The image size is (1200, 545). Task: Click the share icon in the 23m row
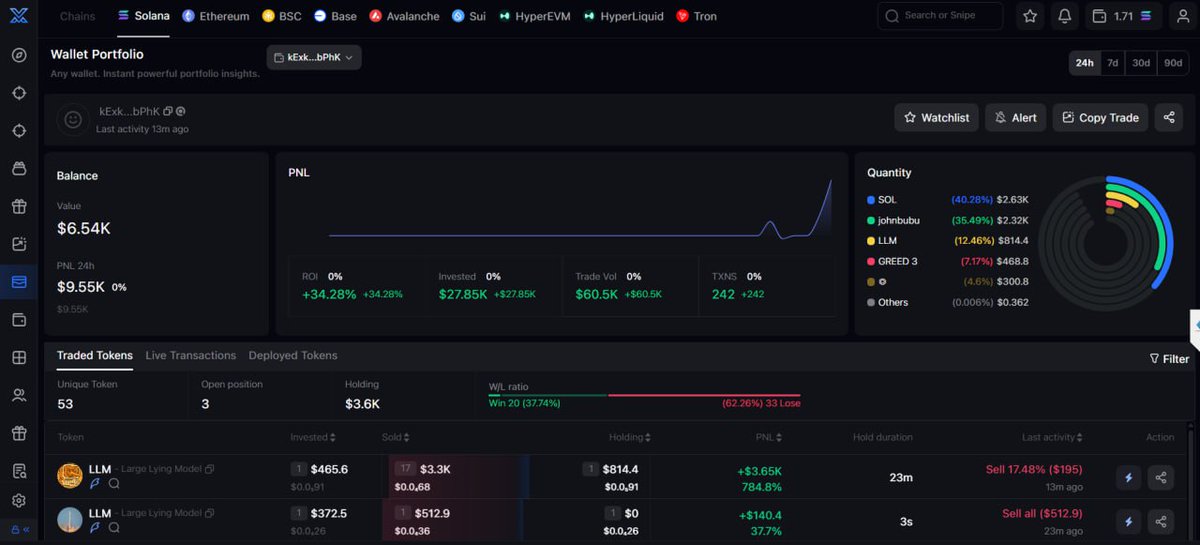tap(1161, 478)
